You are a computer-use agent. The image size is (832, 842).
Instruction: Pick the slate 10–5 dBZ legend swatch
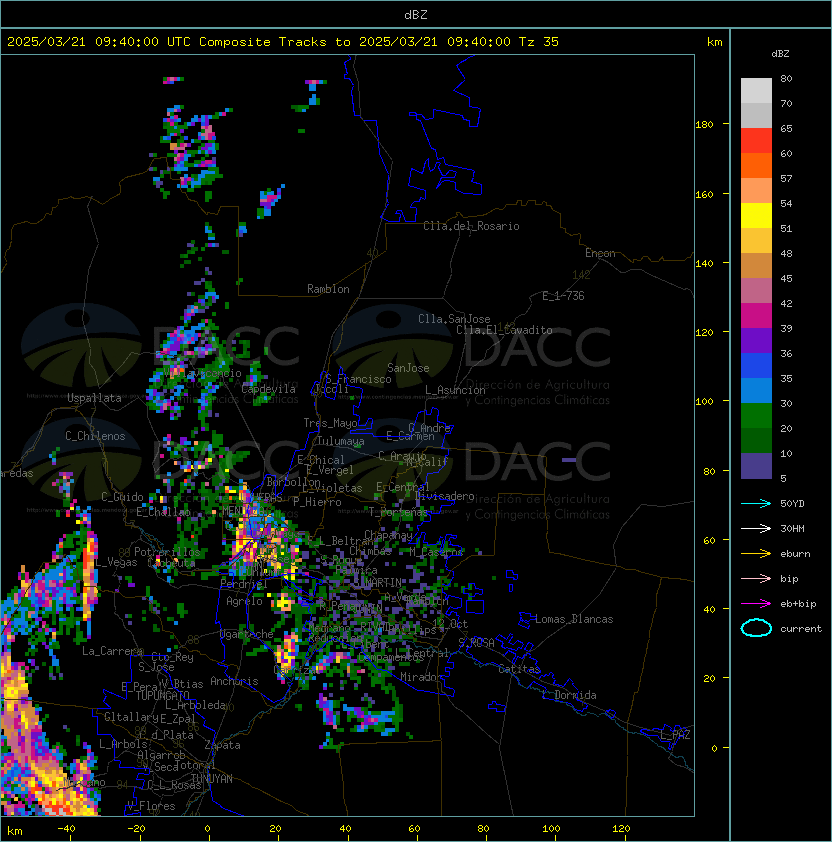tap(756, 466)
